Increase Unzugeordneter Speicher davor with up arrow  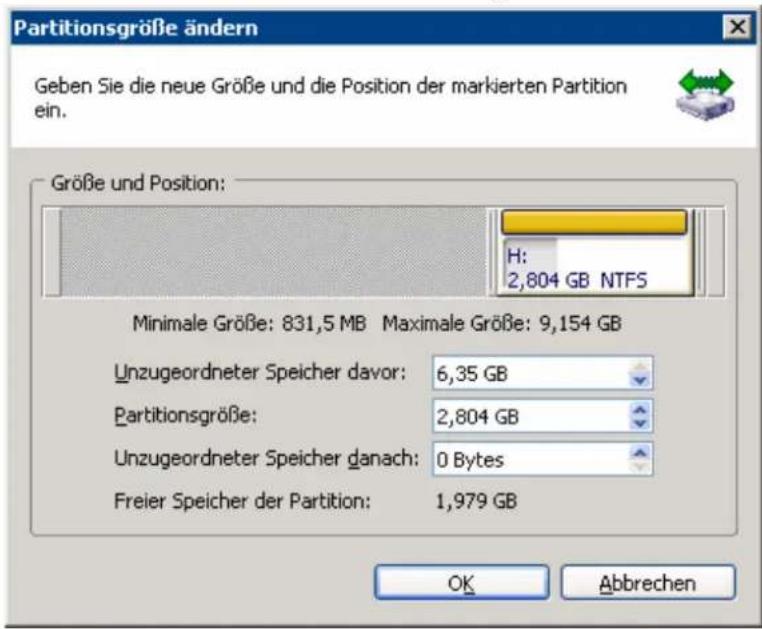pyautogui.click(x=640, y=366)
